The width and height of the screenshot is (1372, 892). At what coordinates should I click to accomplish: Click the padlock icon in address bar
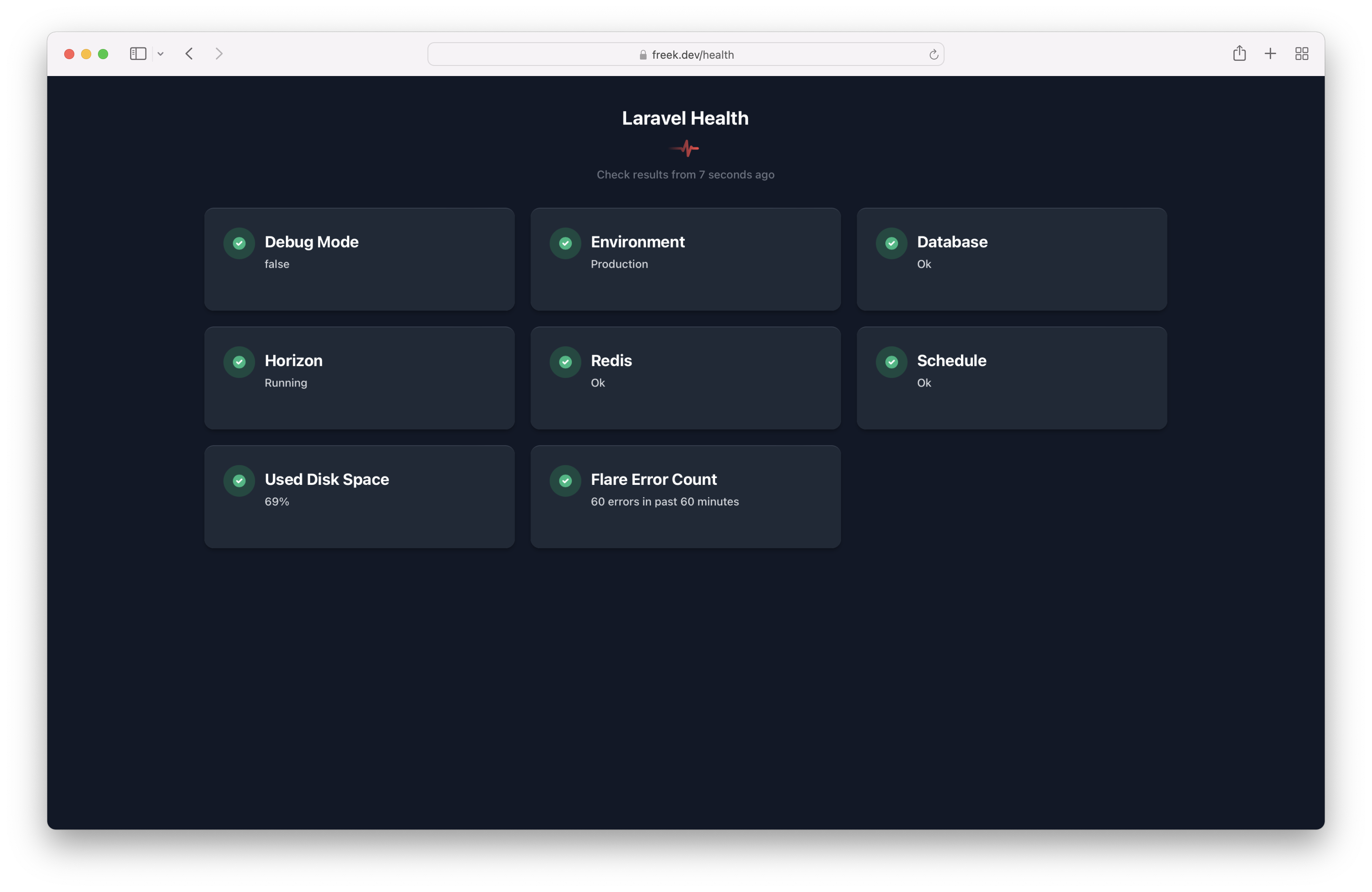point(643,55)
